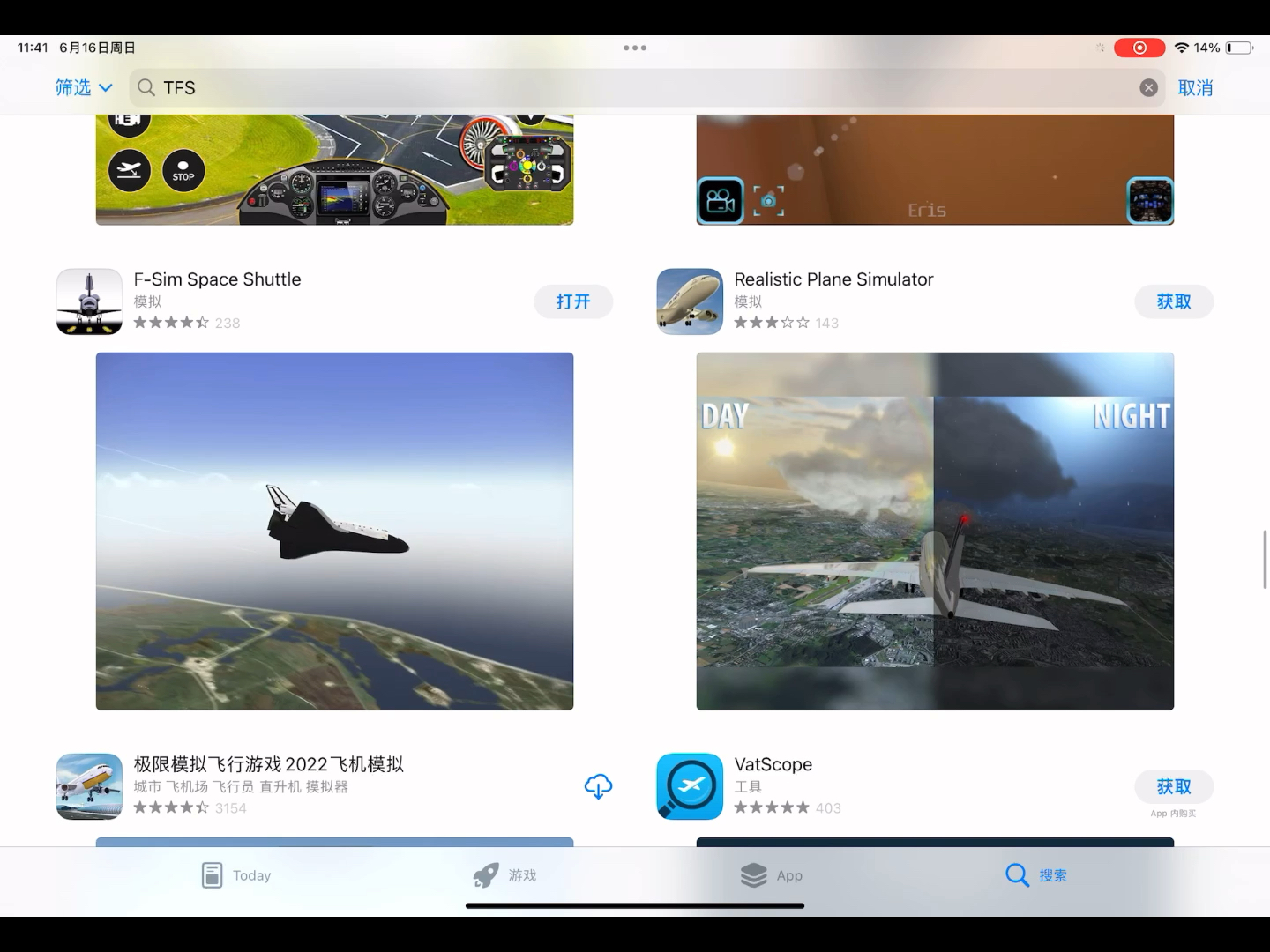This screenshot has width=1270, height=952.
Task: Tap 打开 for F-Sim Space Shuttle
Action: (x=573, y=301)
